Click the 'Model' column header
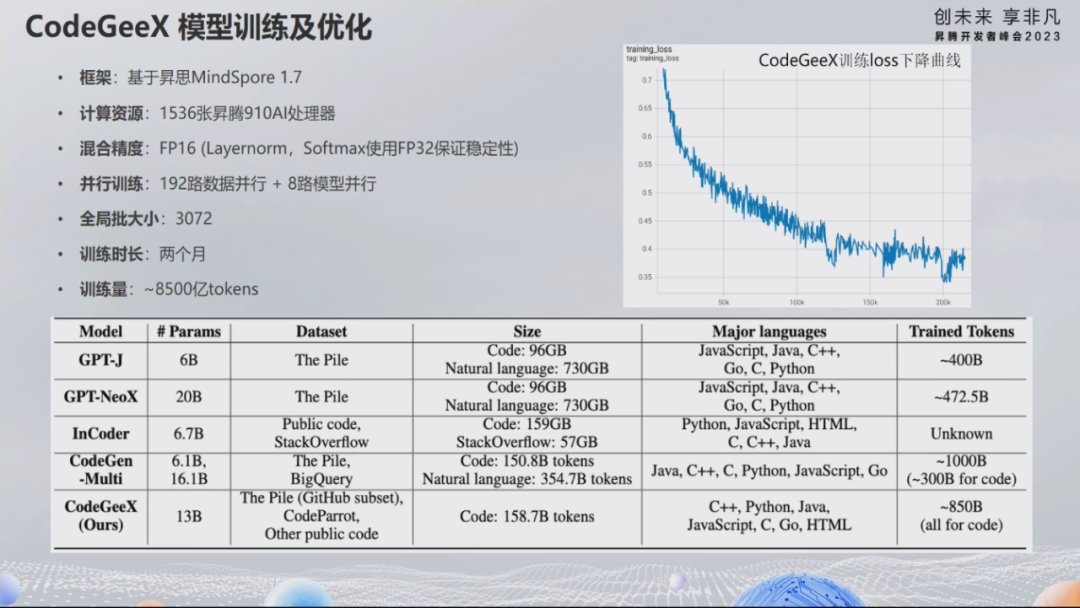Image resolution: width=1080 pixels, height=608 pixels. pyautogui.click(x=101, y=332)
